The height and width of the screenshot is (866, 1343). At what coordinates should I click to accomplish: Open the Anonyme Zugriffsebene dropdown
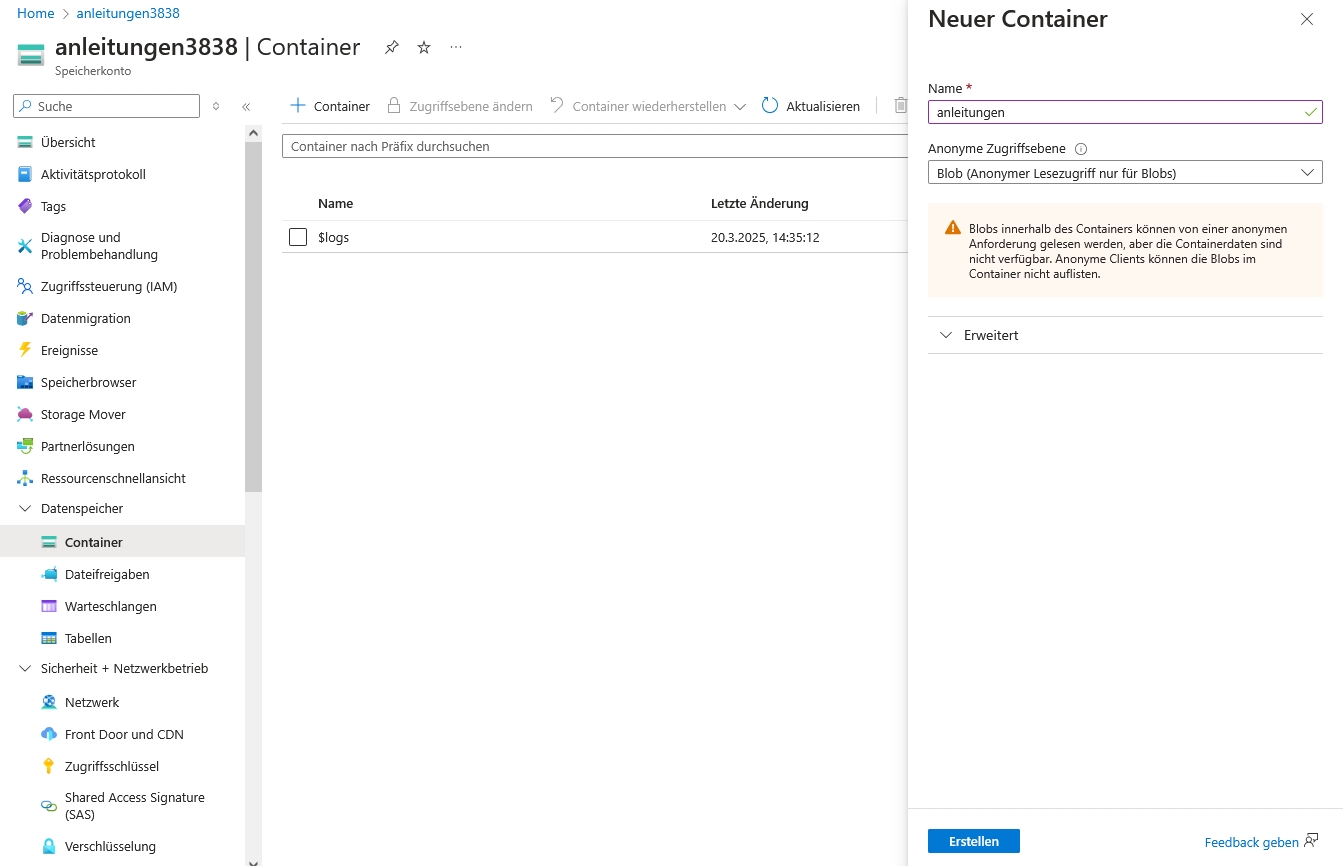(x=1125, y=173)
